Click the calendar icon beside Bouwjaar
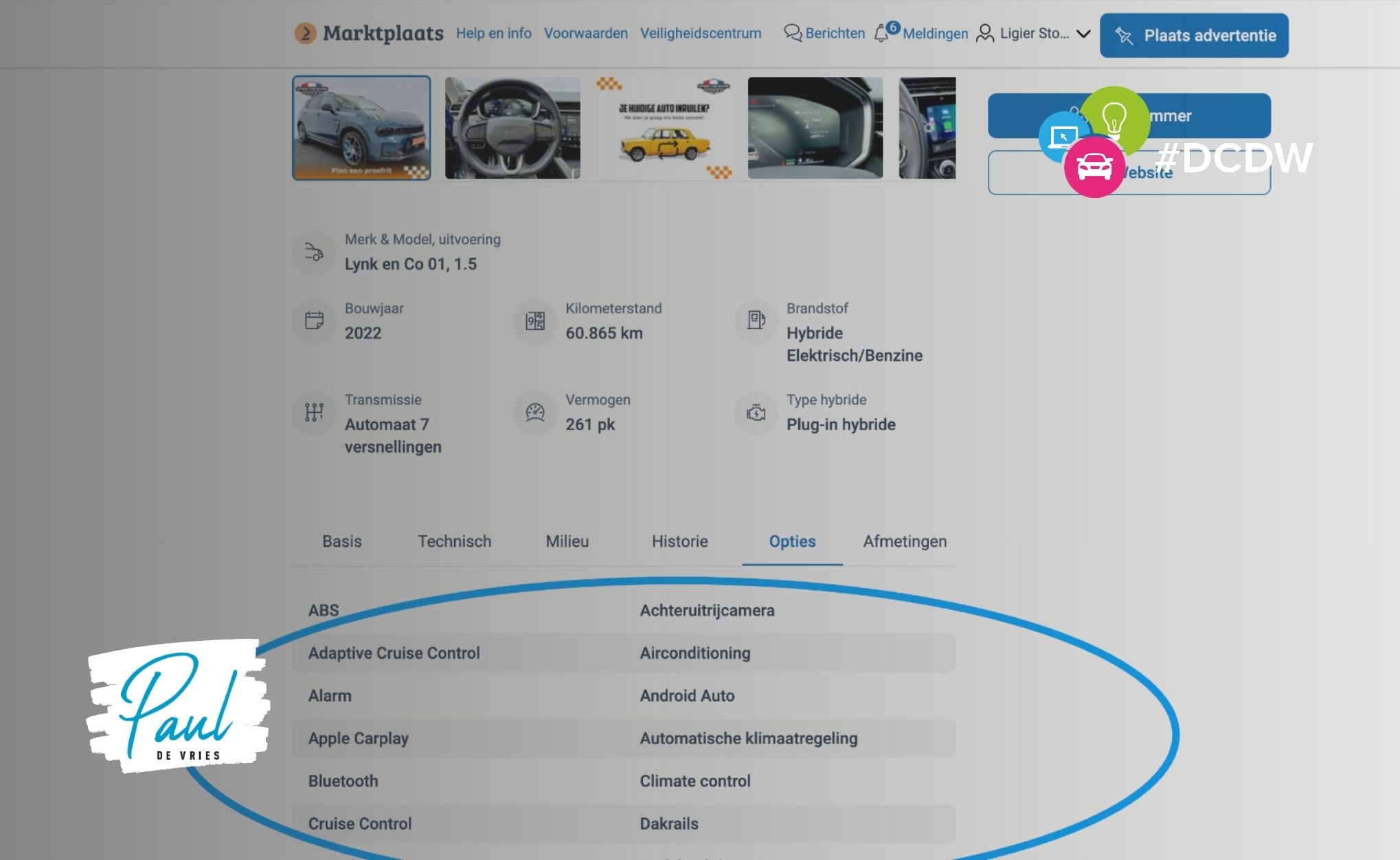Viewport: 1400px width, 860px height. (x=314, y=320)
